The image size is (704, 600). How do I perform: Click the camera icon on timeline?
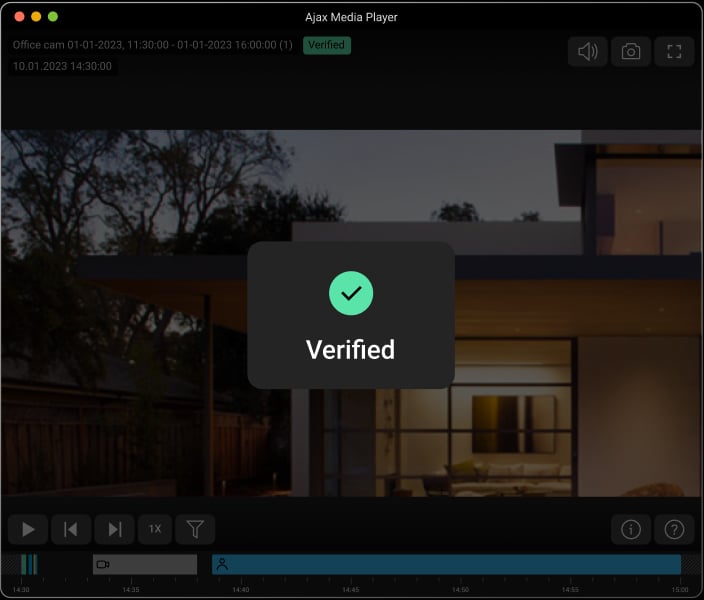[x=102, y=564]
